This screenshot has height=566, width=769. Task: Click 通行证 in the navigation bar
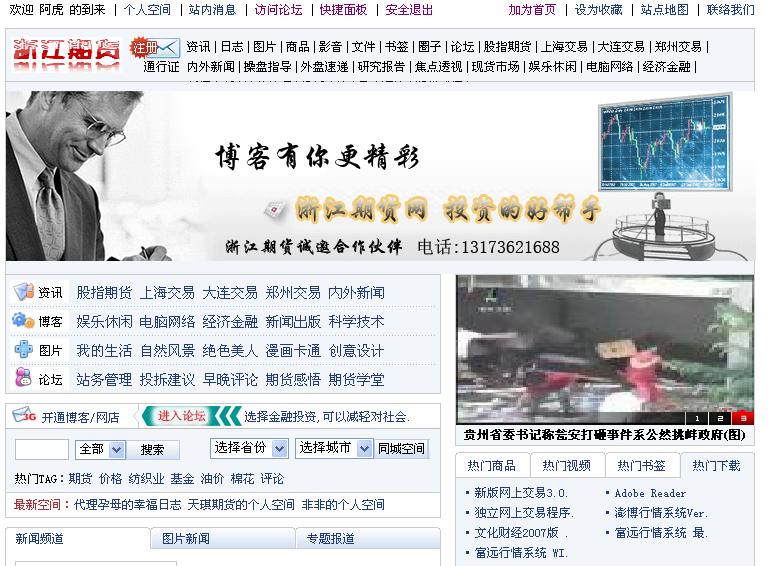tap(161, 67)
